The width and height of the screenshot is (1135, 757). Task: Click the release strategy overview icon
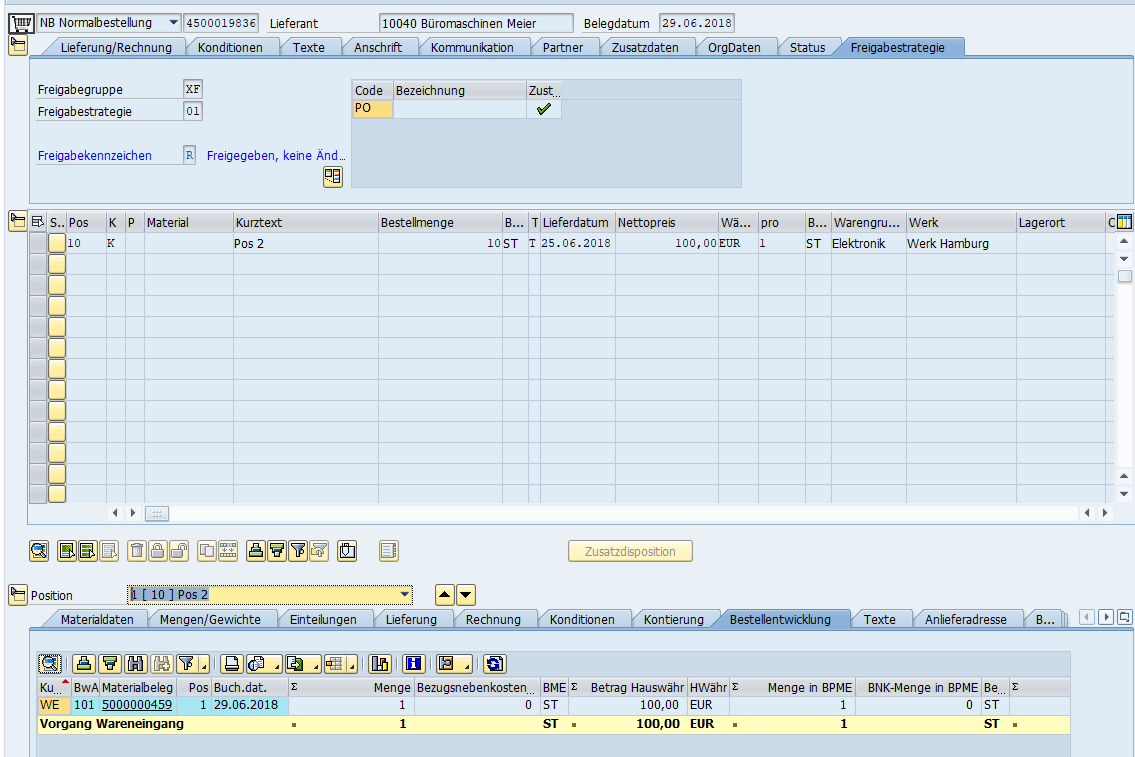[x=332, y=177]
